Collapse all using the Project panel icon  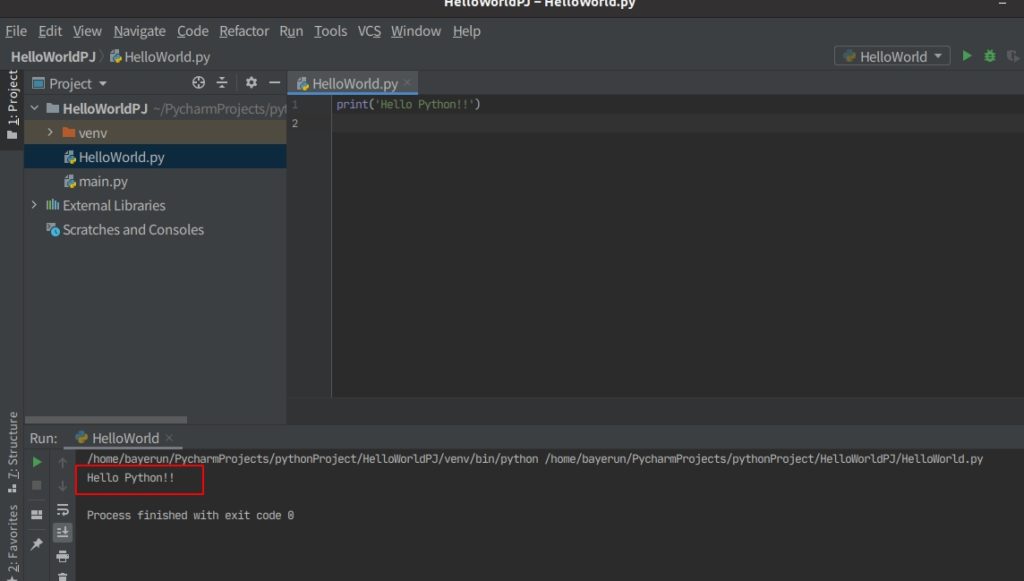[x=222, y=83]
